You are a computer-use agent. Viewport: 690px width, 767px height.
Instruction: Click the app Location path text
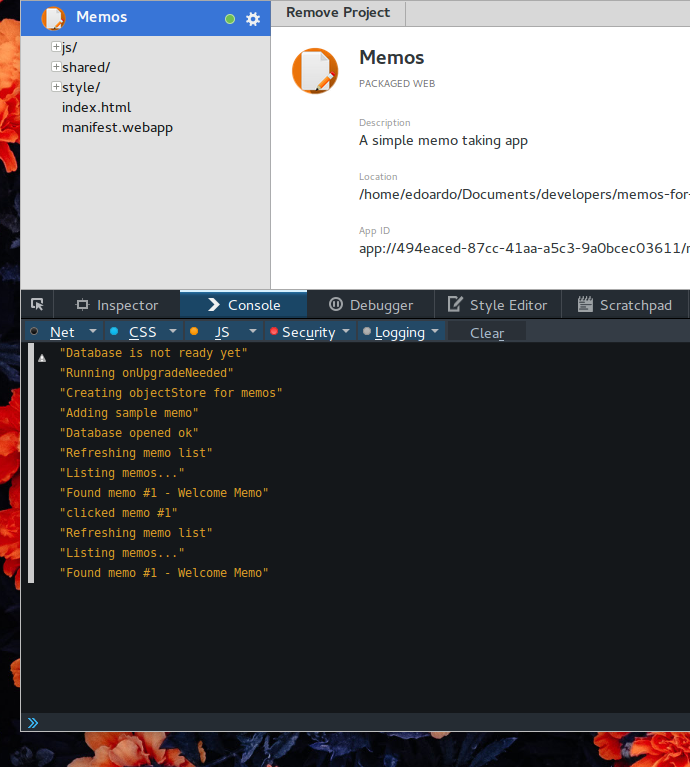pos(524,195)
